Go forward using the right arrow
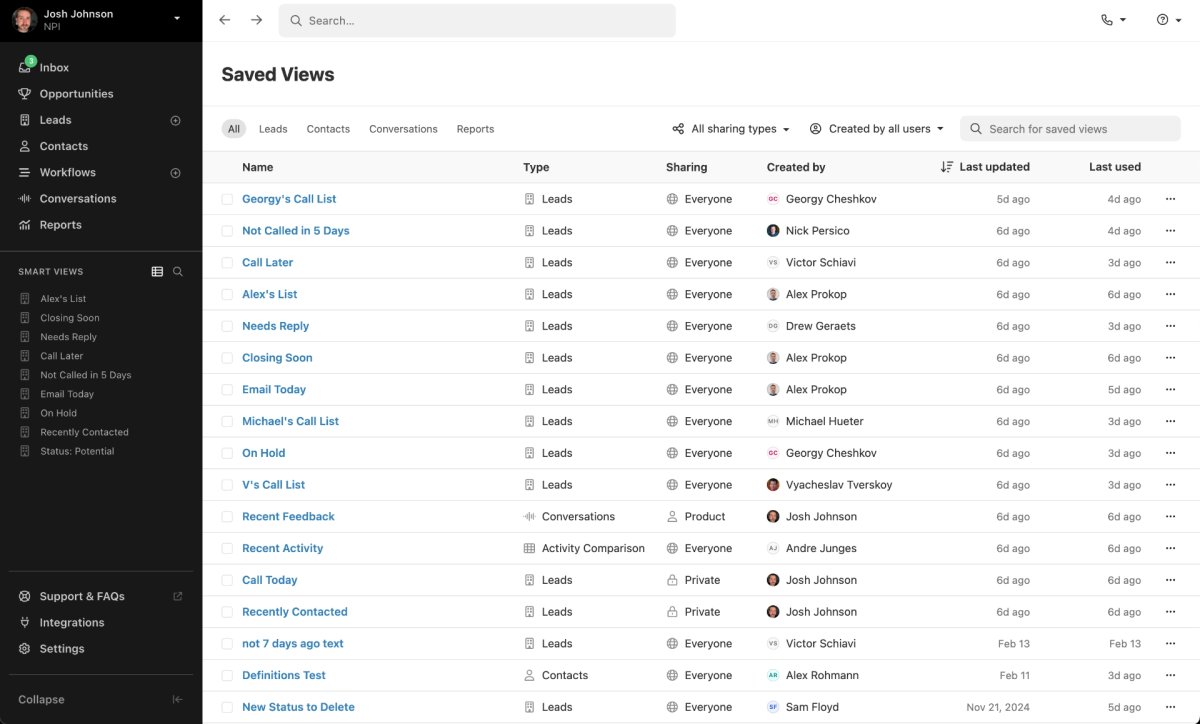Image resolution: width=1200 pixels, height=724 pixels. pyautogui.click(x=257, y=20)
